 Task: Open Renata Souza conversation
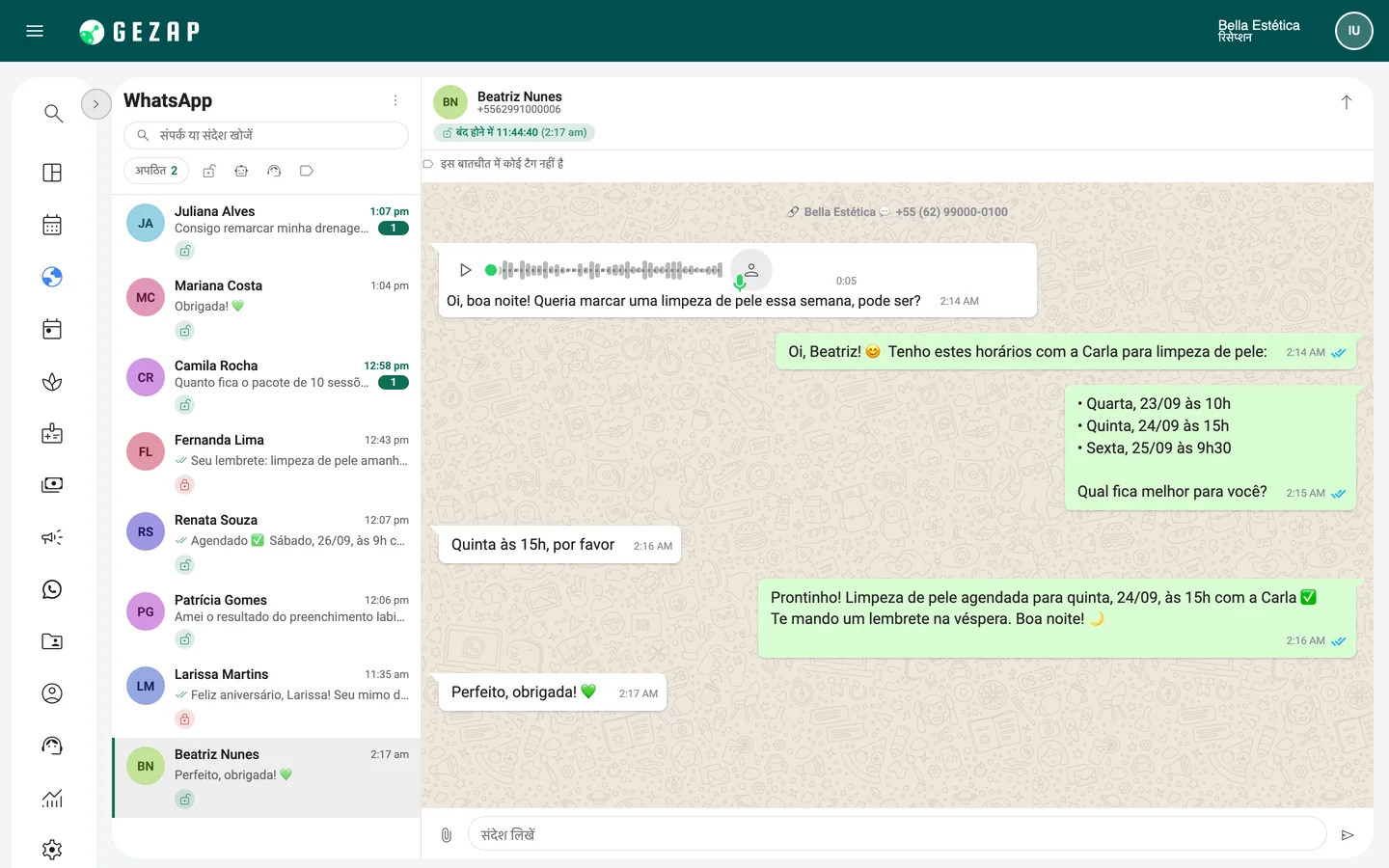tap(266, 542)
